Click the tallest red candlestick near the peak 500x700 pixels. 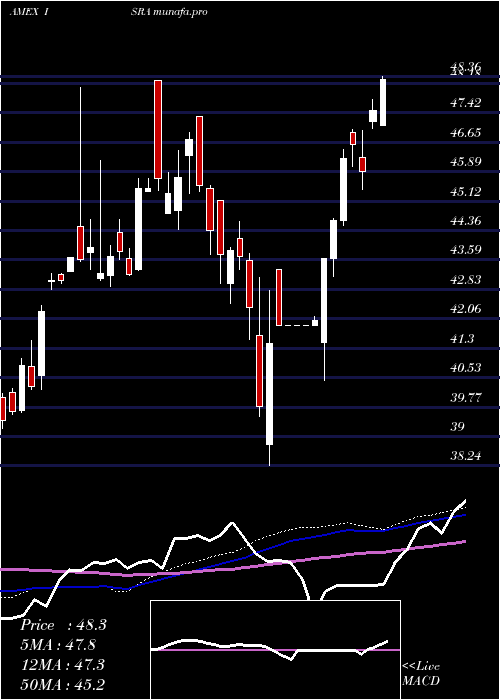pyautogui.click(x=158, y=129)
